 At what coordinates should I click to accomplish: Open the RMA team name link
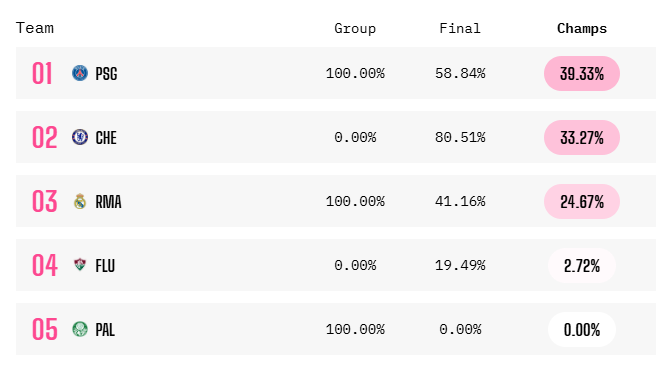pos(109,202)
